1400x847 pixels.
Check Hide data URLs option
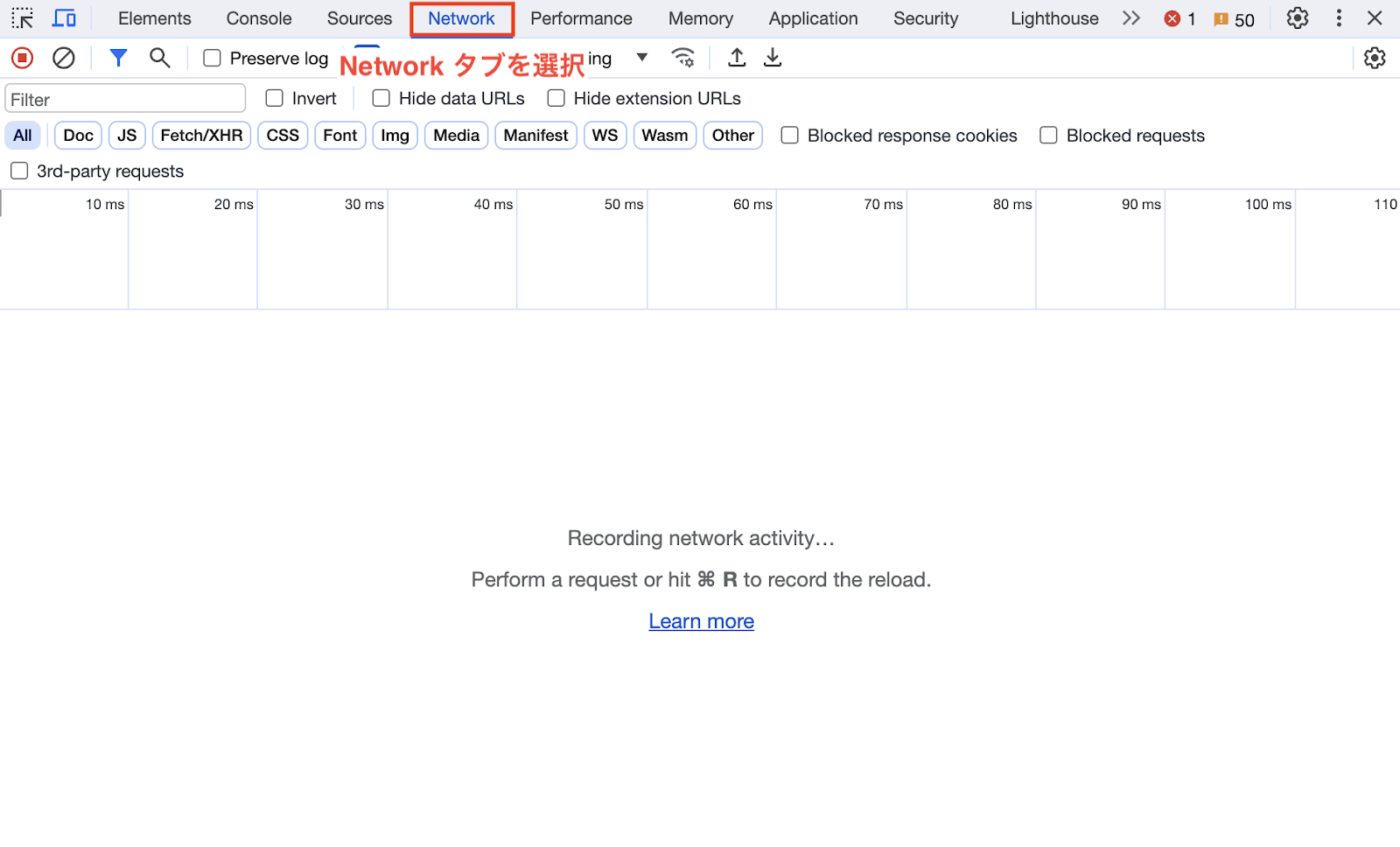[381, 98]
